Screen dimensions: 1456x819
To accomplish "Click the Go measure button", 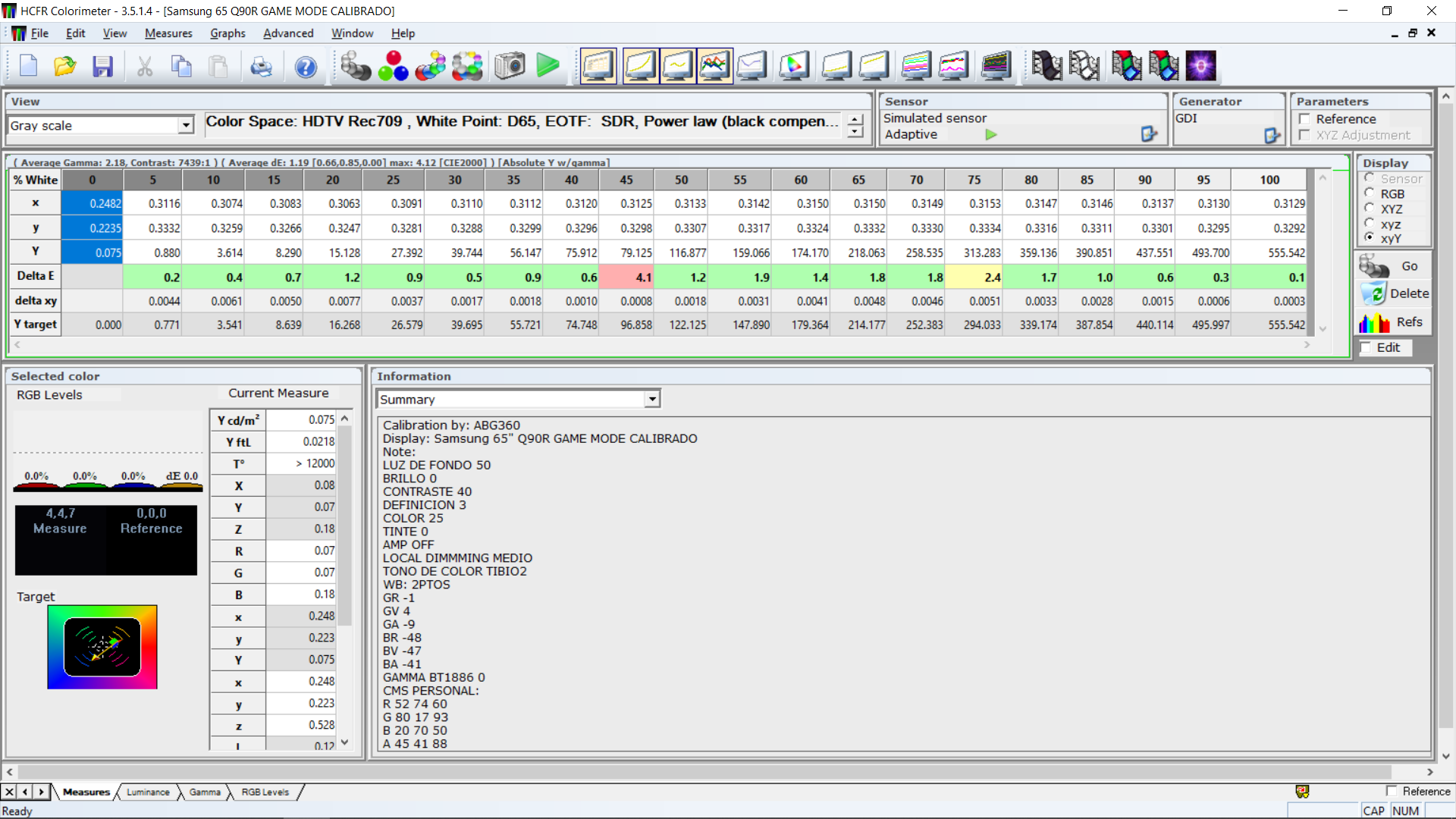I will (x=1393, y=266).
